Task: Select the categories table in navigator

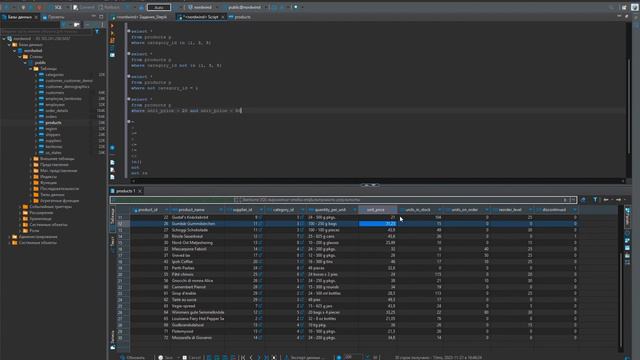Action: [54, 75]
